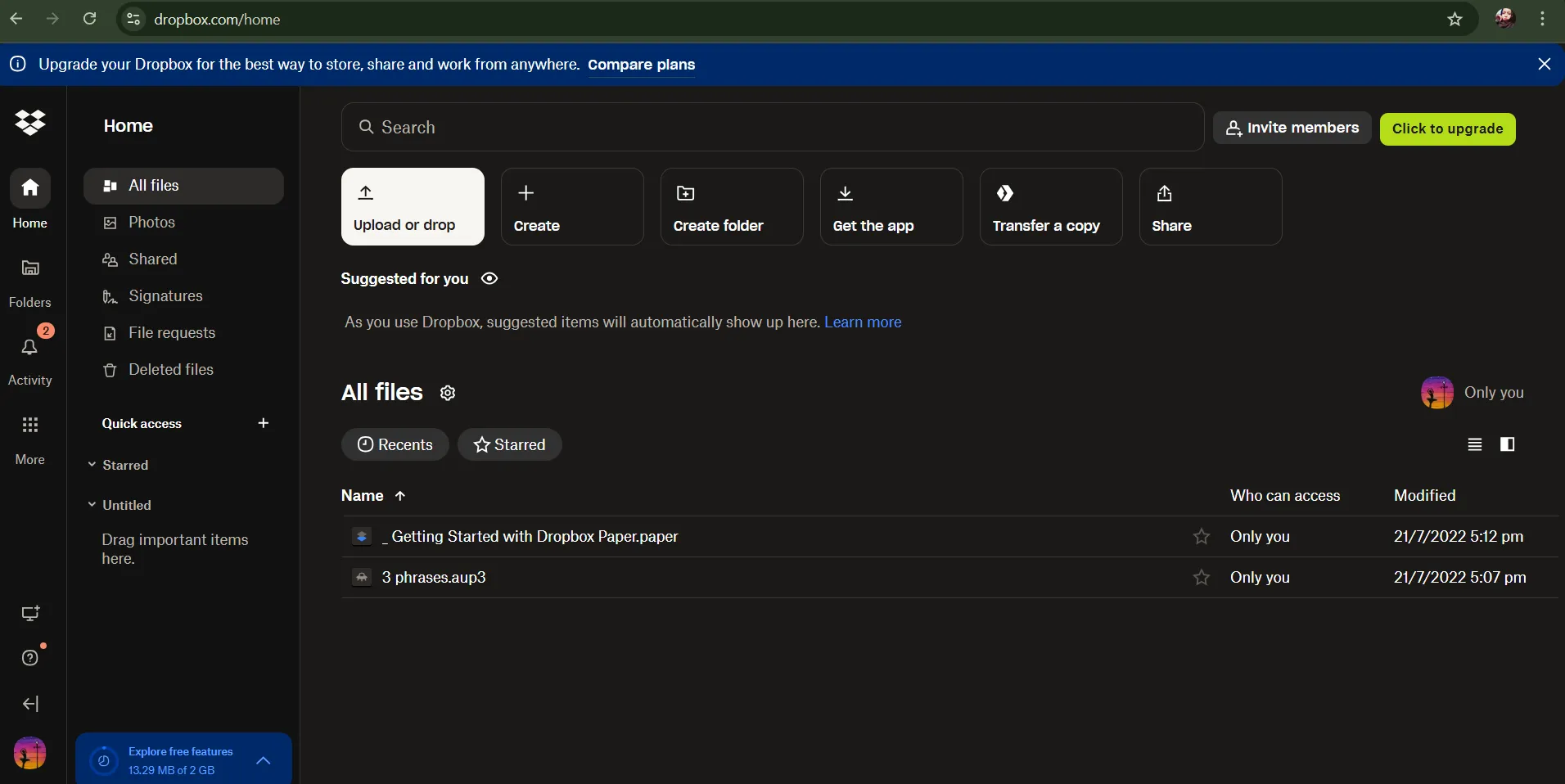Click the All files settings gear

click(x=448, y=393)
